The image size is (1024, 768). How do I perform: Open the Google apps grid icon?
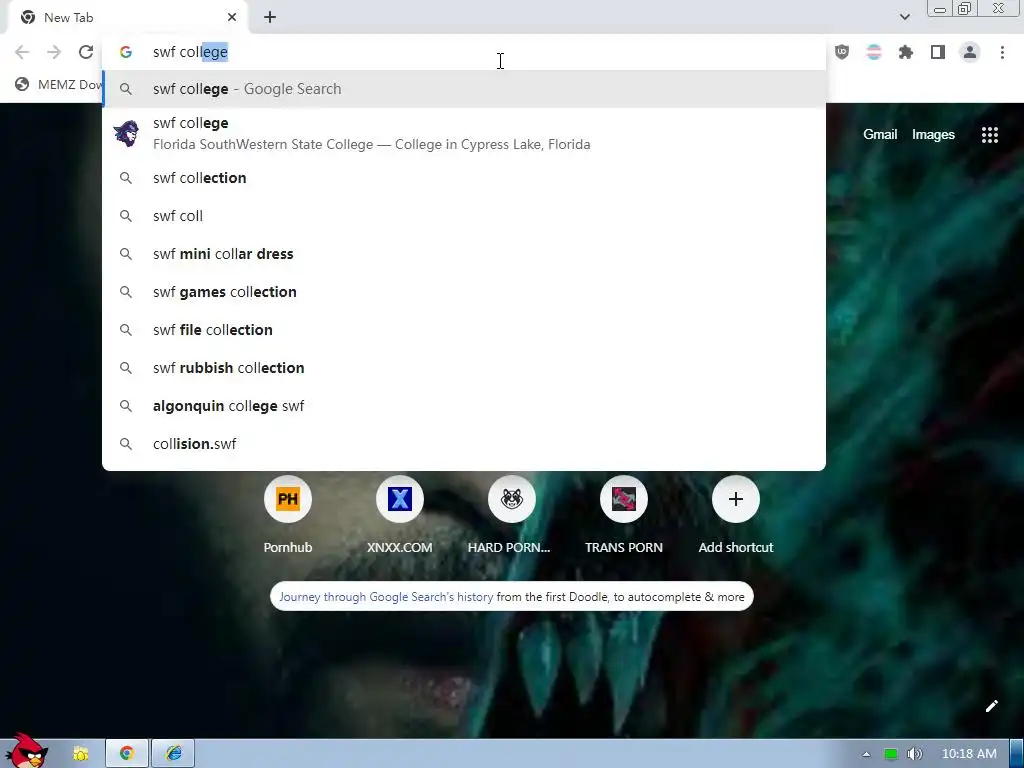pyautogui.click(x=989, y=135)
